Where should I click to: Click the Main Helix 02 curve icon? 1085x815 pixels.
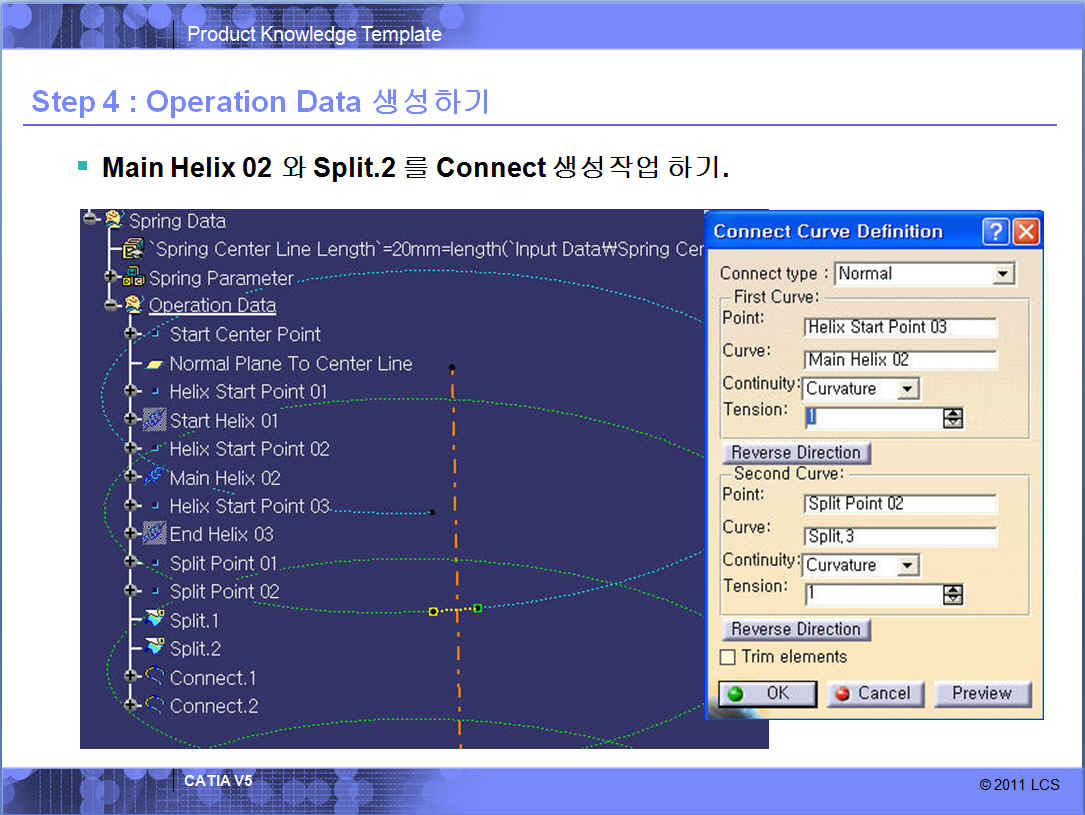154,477
